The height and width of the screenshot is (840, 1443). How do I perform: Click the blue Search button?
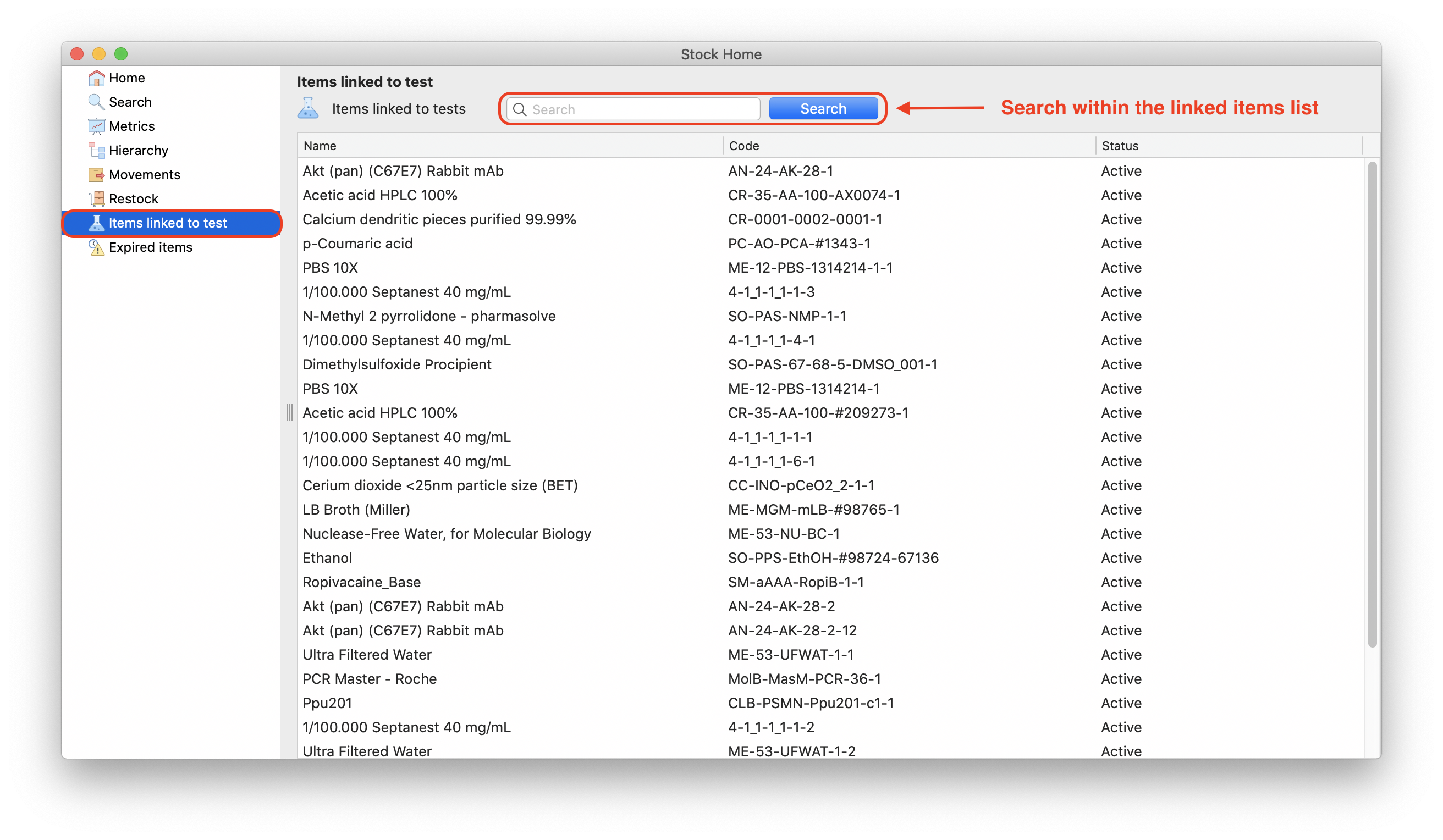pos(823,109)
